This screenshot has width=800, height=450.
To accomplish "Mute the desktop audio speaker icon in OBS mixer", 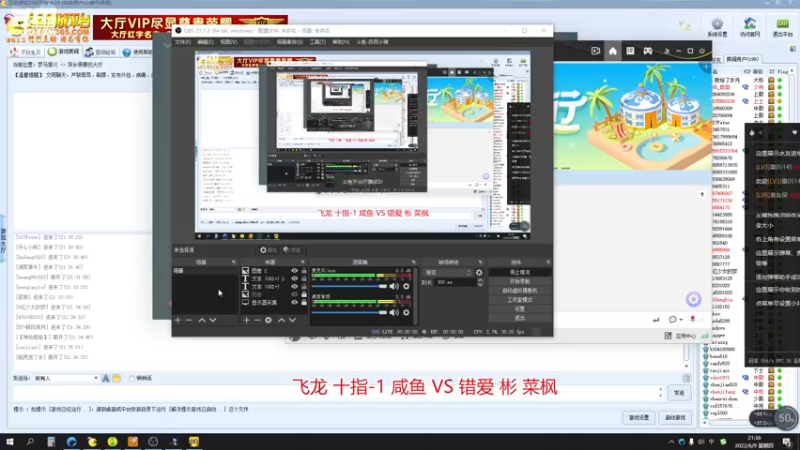I will click(x=394, y=312).
